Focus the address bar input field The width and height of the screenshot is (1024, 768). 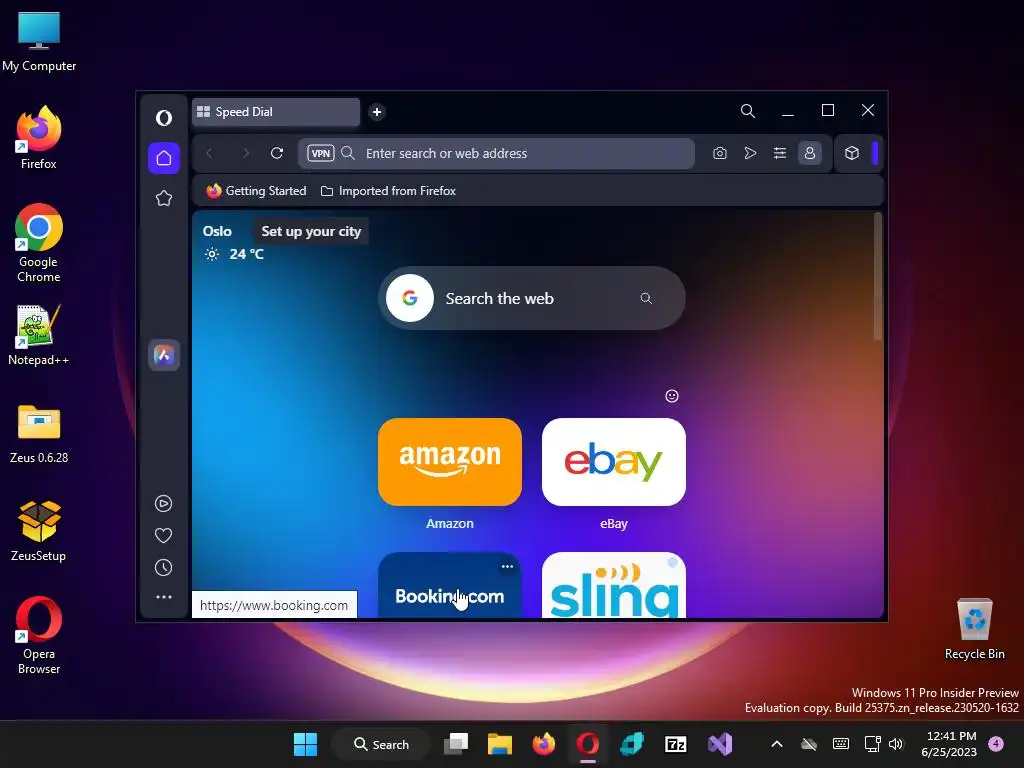pyautogui.click(x=496, y=153)
